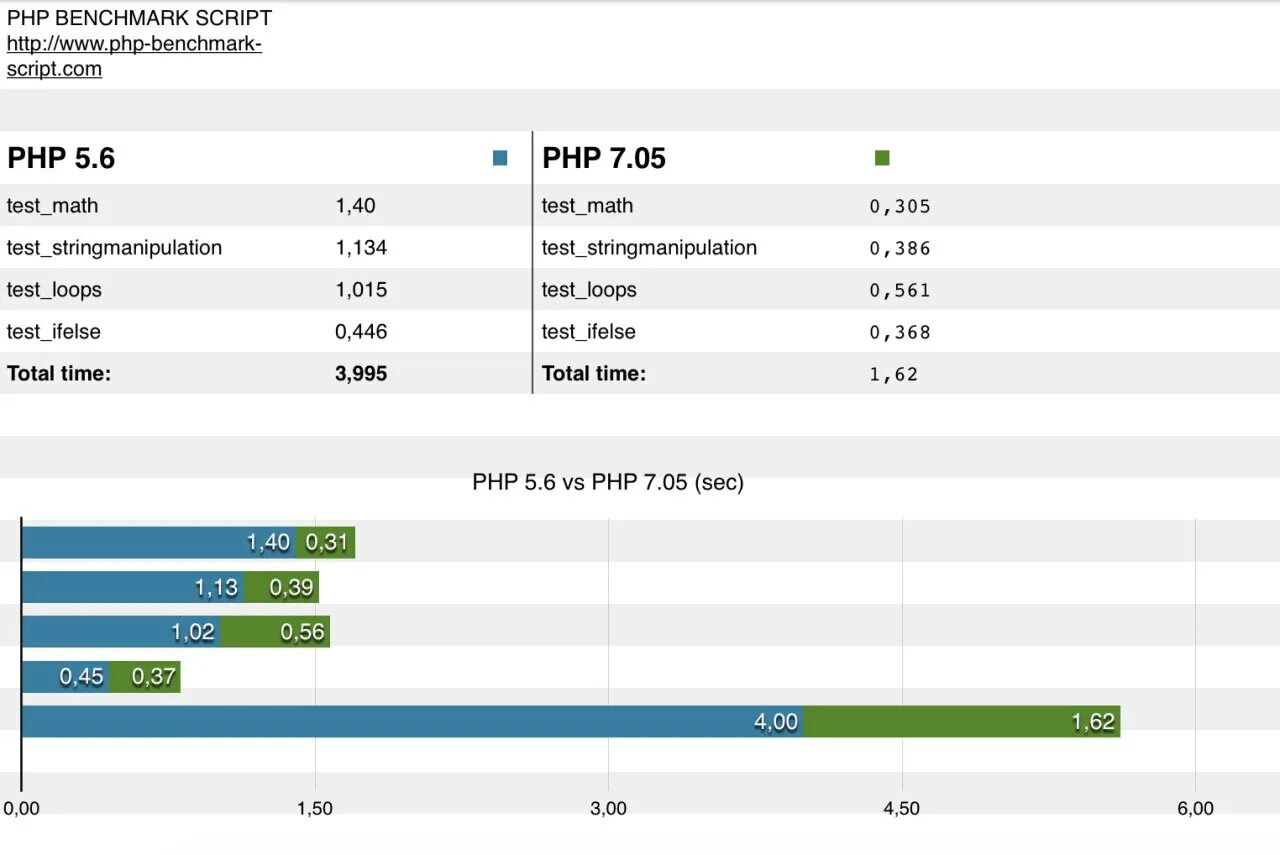Click test_math label under PHP 7.05

pos(588,206)
